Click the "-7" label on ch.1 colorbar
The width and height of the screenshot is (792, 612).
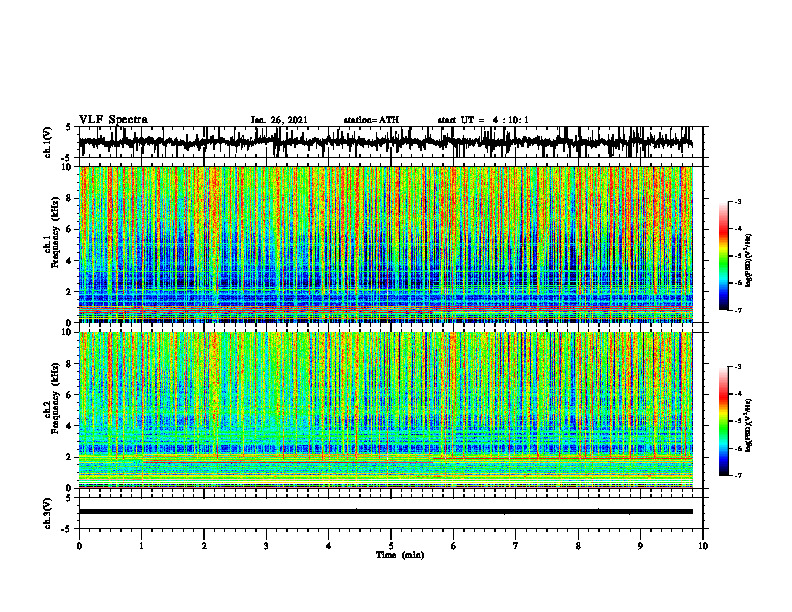tap(738, 310)
